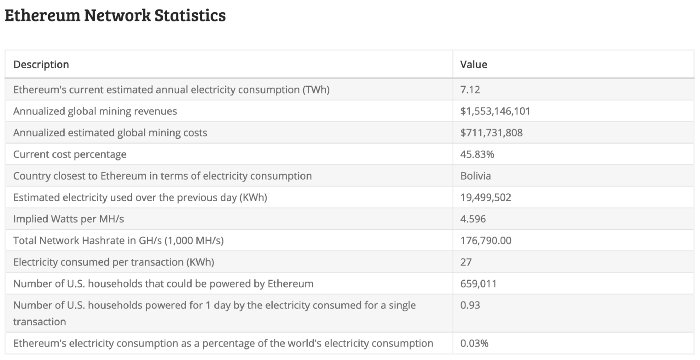Select the Description column header
Screen dimensions: 700x360
41,64
